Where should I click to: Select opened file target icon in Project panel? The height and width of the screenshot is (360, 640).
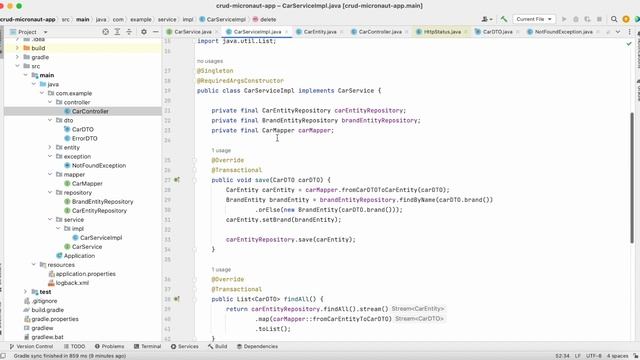click(105, 32)
